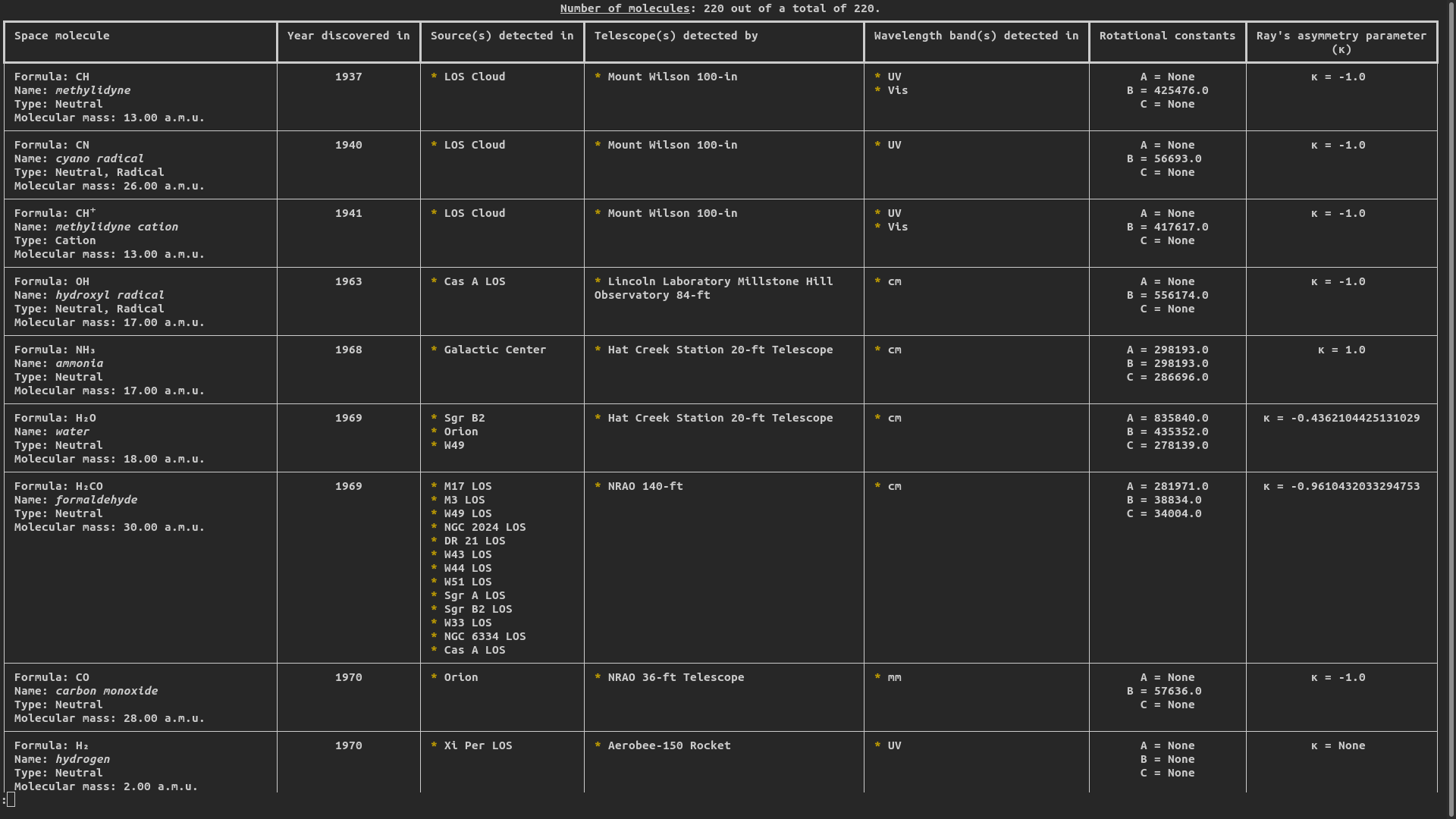Select 'κ = -0.9610432033294753' value
Viewport: 1456px width, 819px height.
pyautogui.click(x=1341, y=486)
